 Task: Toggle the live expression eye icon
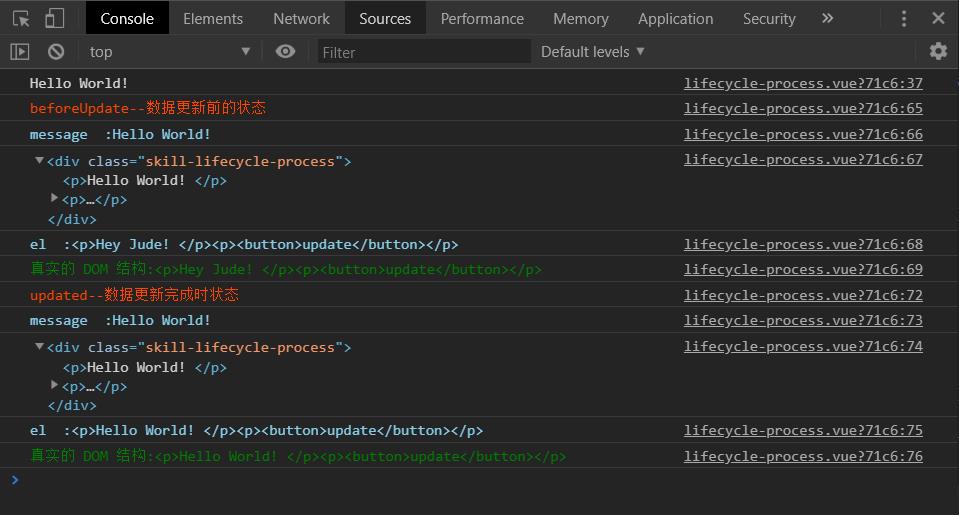coord(285,51)
